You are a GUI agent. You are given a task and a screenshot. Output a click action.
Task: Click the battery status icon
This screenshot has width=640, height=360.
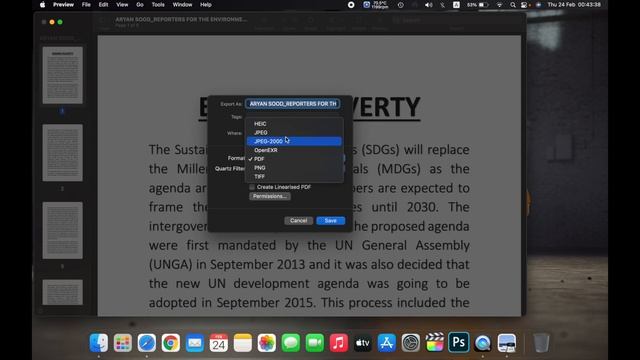click(x=478, y=5)
